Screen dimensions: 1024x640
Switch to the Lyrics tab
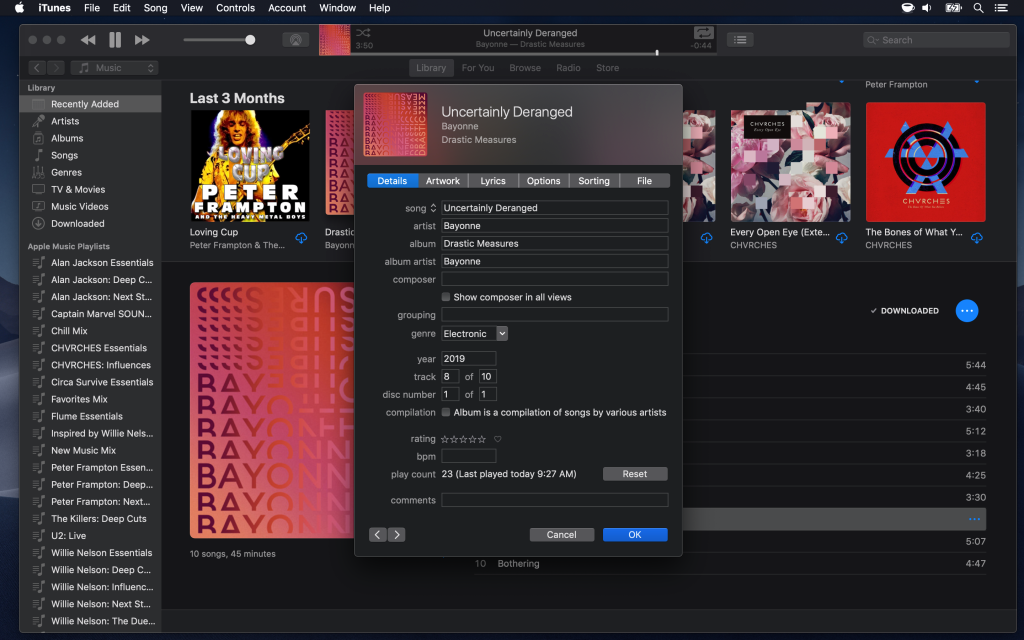click(493, 181)
